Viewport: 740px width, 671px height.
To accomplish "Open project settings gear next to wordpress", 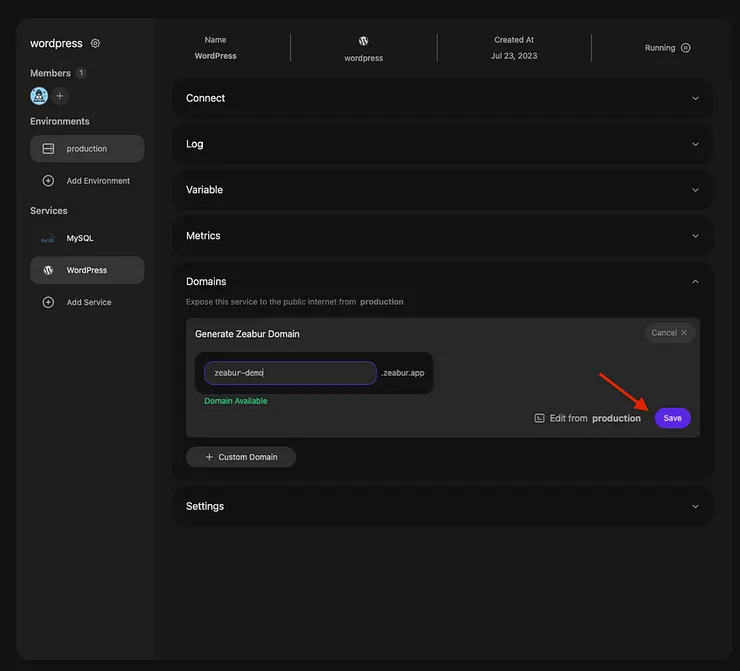I will (x=95, y=43).
